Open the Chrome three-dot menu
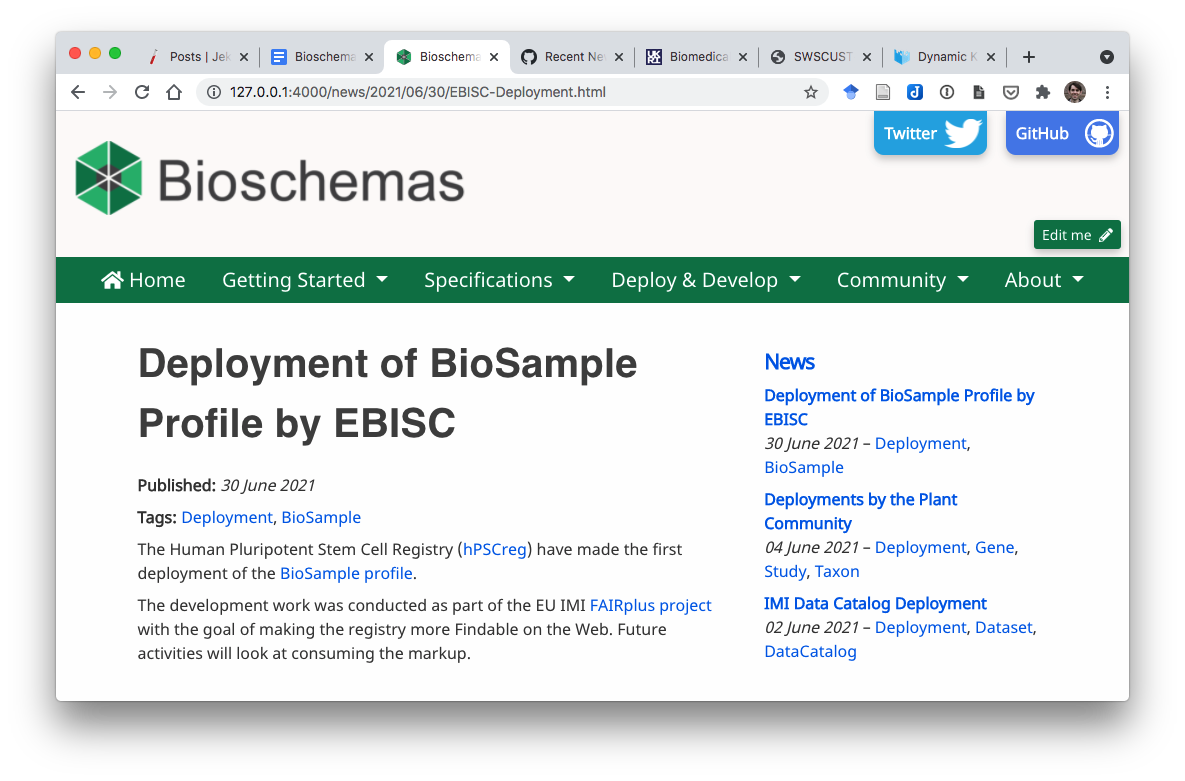The image size is (1185, 781). 1107,92
